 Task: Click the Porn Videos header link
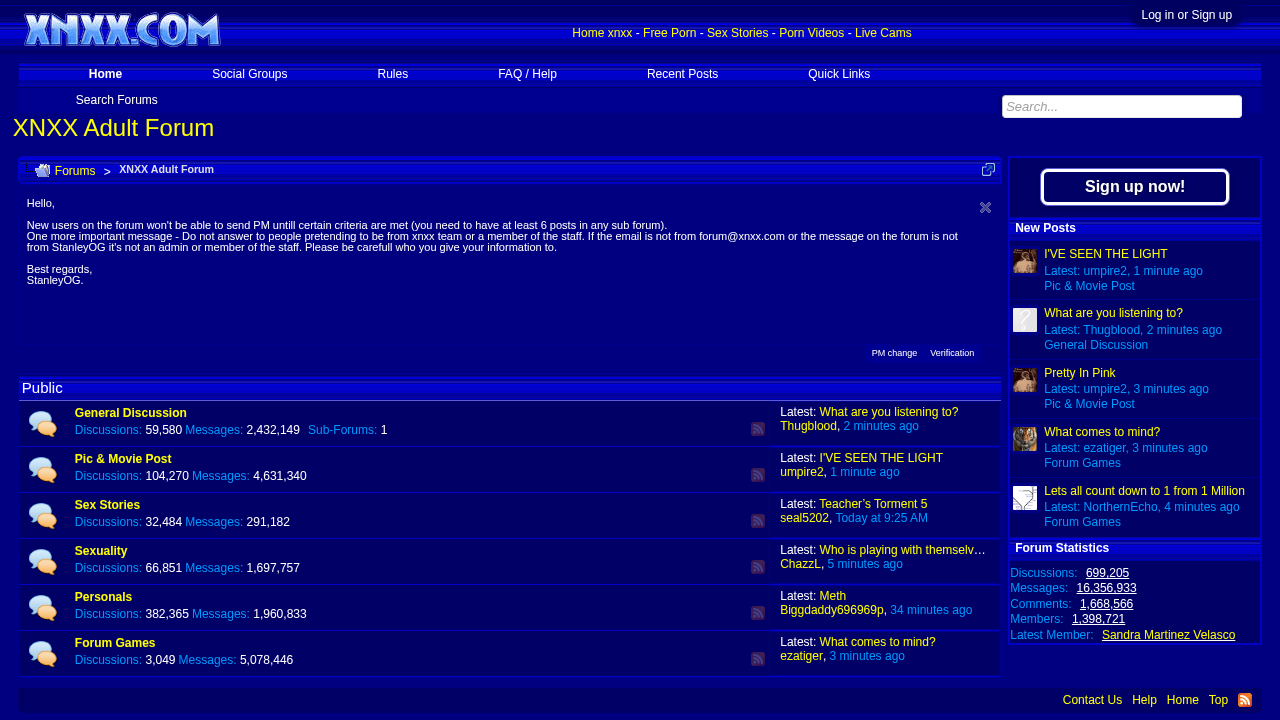pyautogui.click(x=811, y=33)
